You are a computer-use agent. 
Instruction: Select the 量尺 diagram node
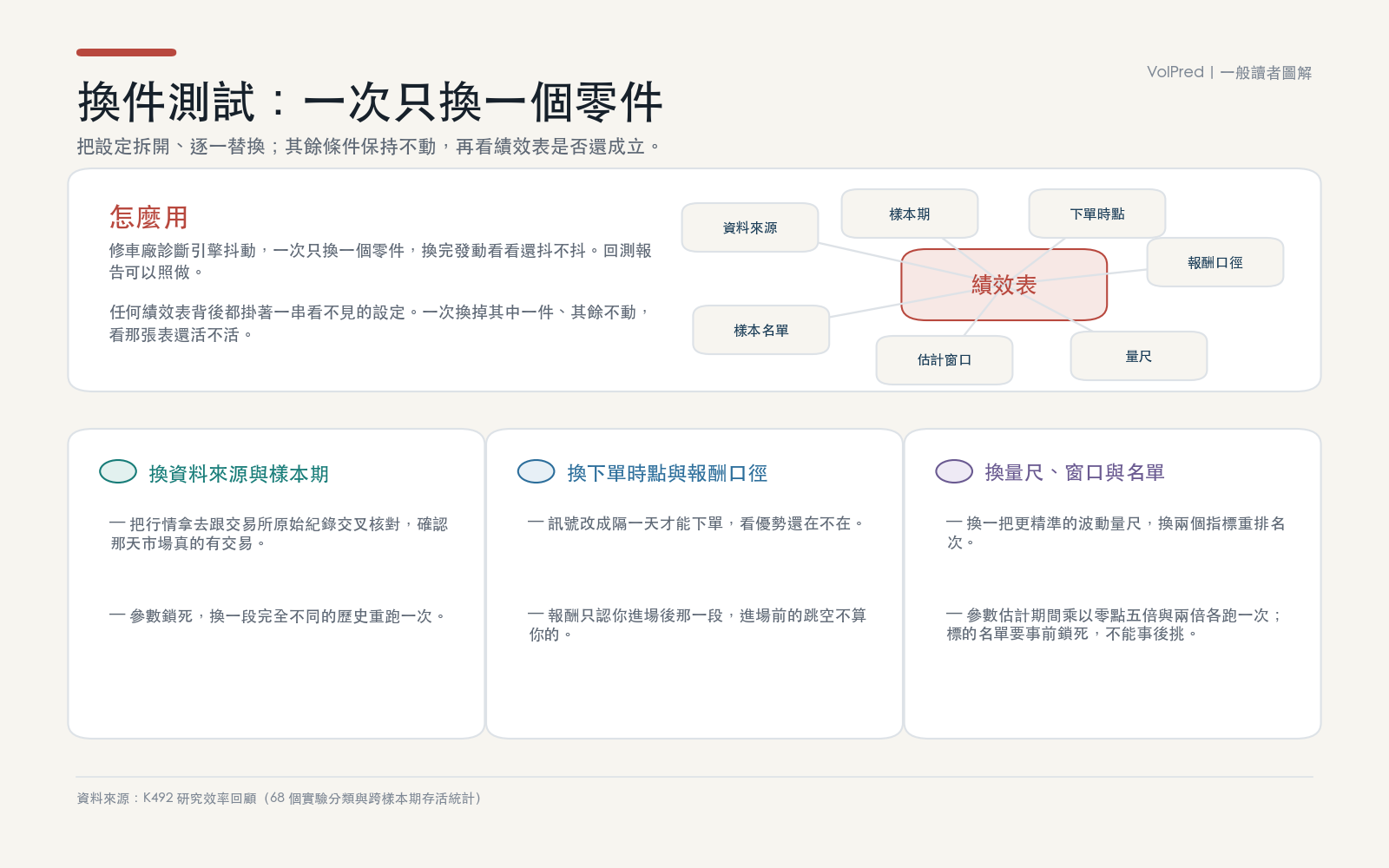[x=1139, y=356]
